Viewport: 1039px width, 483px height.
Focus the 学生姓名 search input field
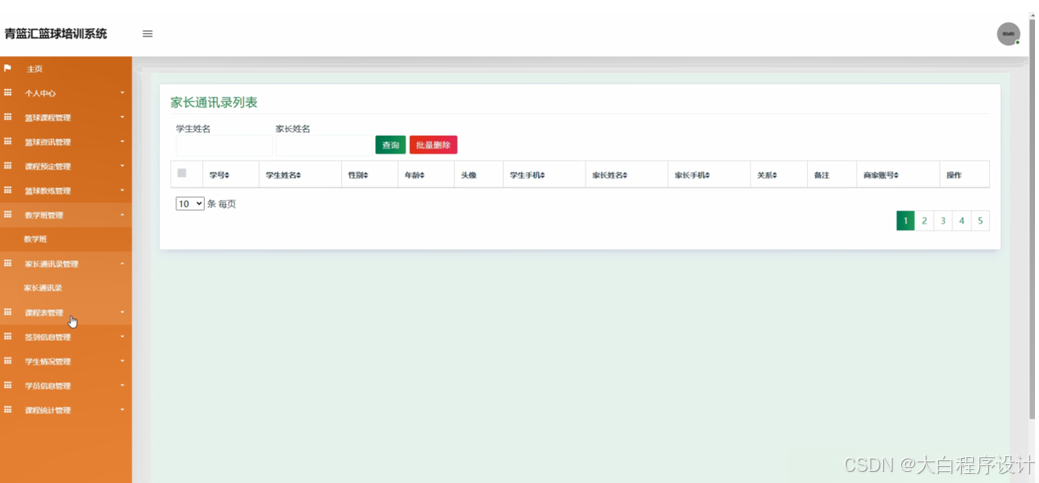click(x=224, y=146)
